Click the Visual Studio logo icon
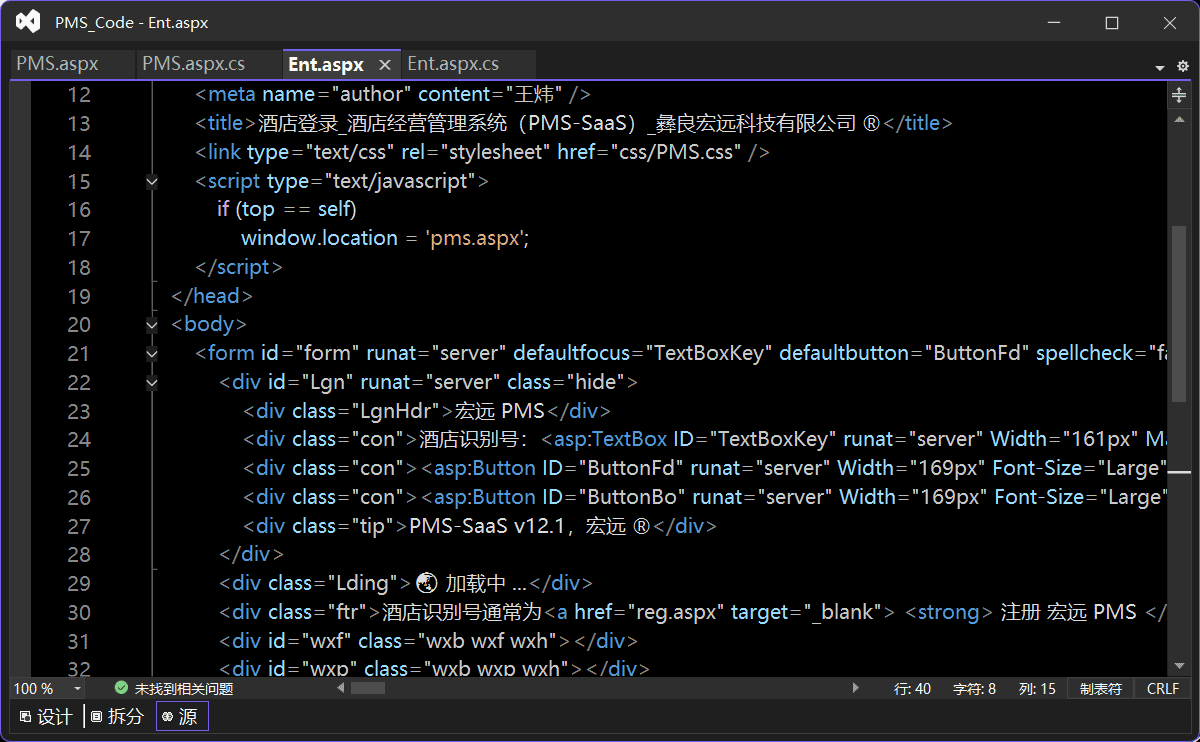This screenshot has height=742, width=1200. (28, 22)
